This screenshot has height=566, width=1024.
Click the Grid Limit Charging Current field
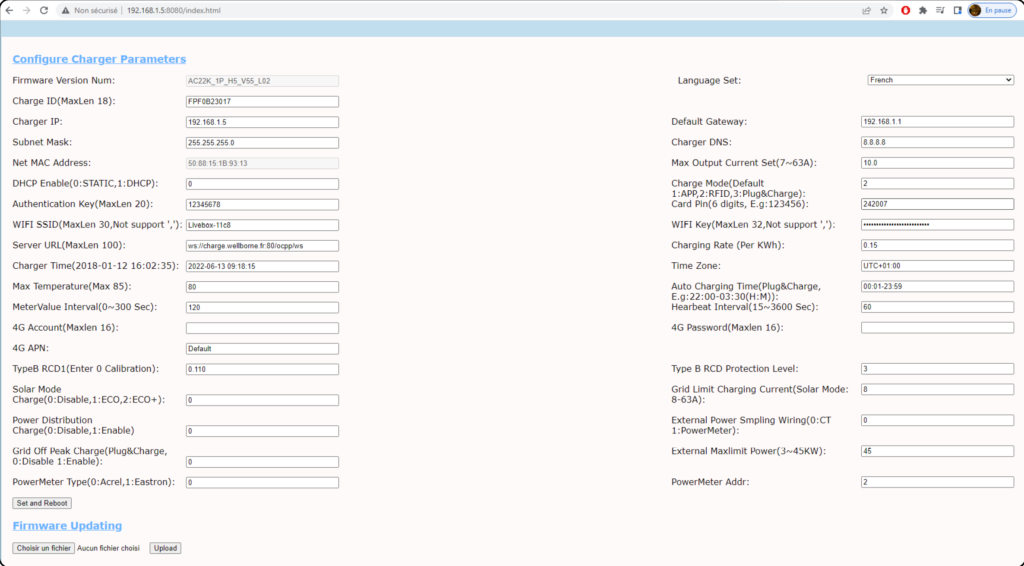click(937, 389)
